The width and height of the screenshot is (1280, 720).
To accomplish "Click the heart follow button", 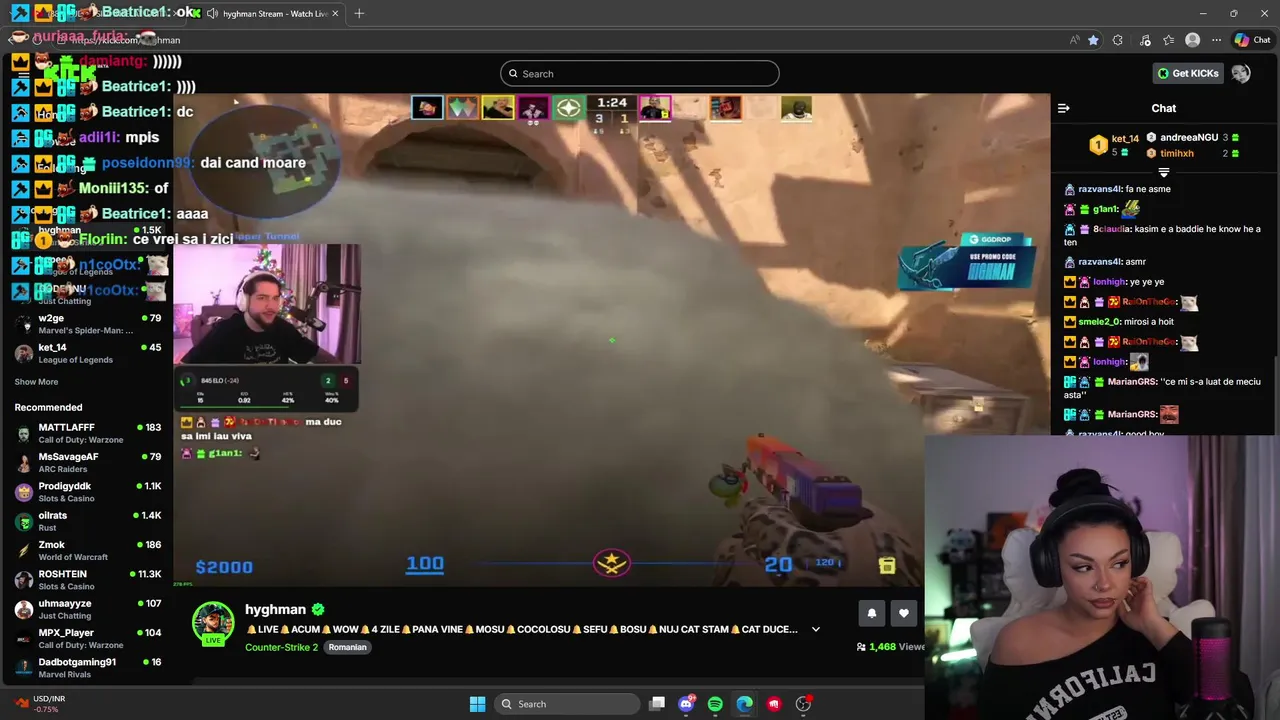I will (904, 614).
